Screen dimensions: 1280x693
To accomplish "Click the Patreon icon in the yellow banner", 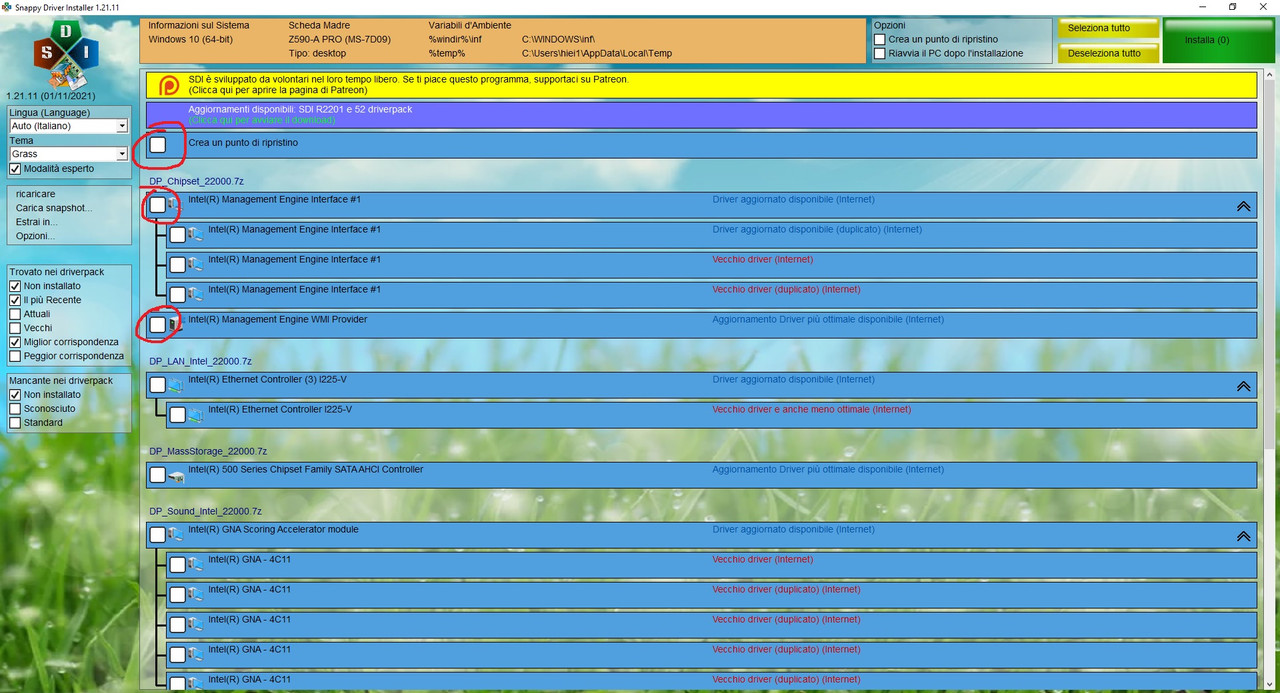I will coord(170,85).
